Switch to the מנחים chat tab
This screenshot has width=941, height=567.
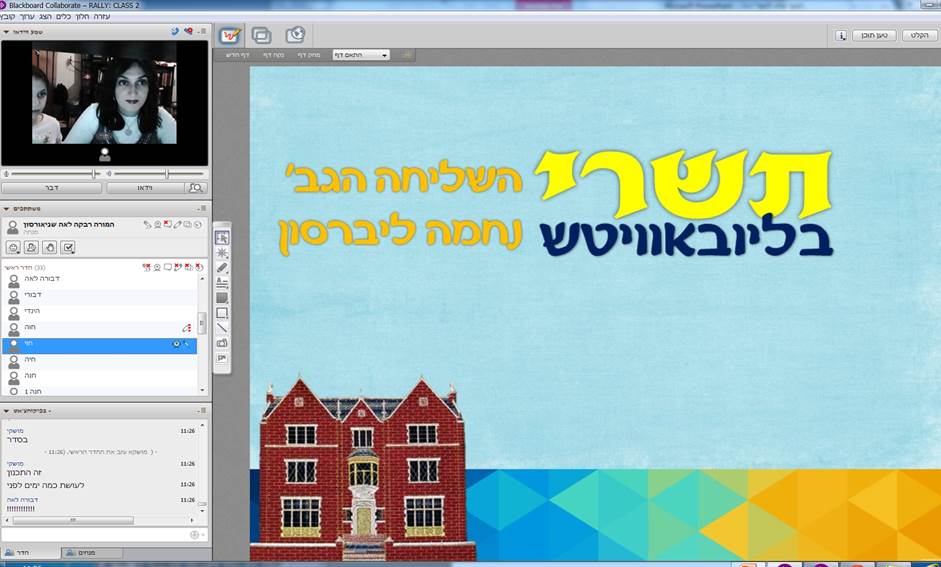tap(93, 552)
